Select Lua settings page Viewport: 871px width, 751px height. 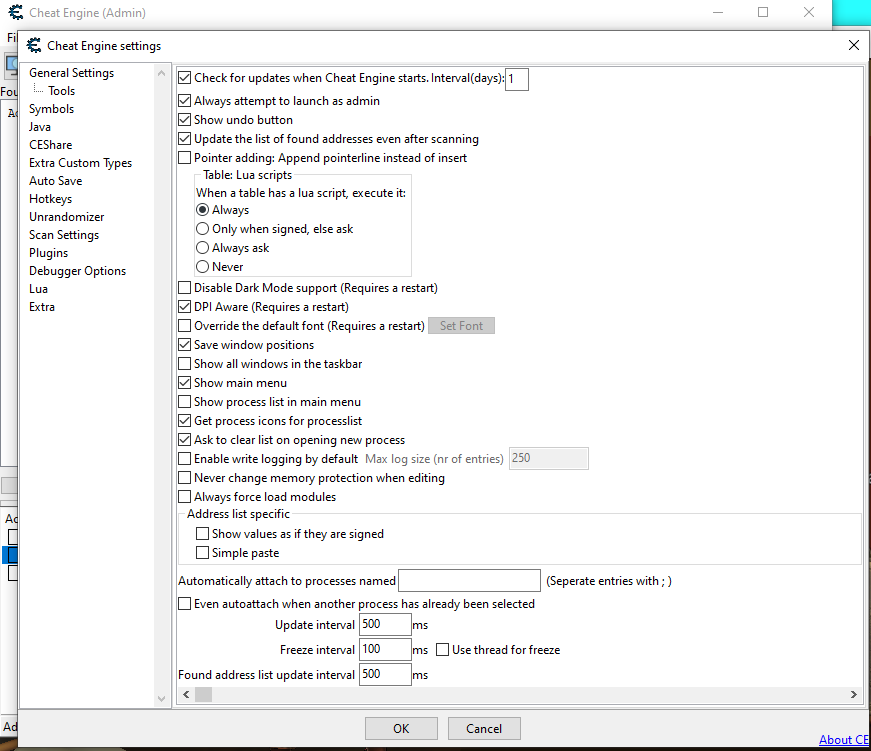[x=38, y=289]
